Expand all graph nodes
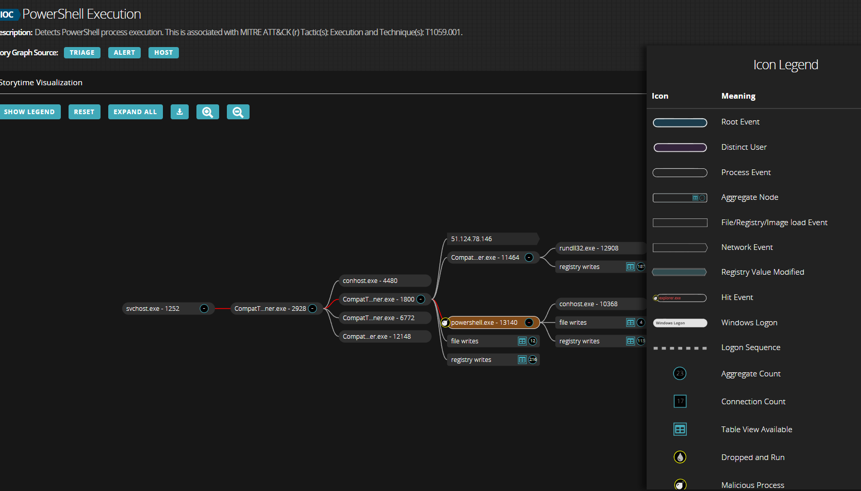861x491 pixels. click(135, 111)
